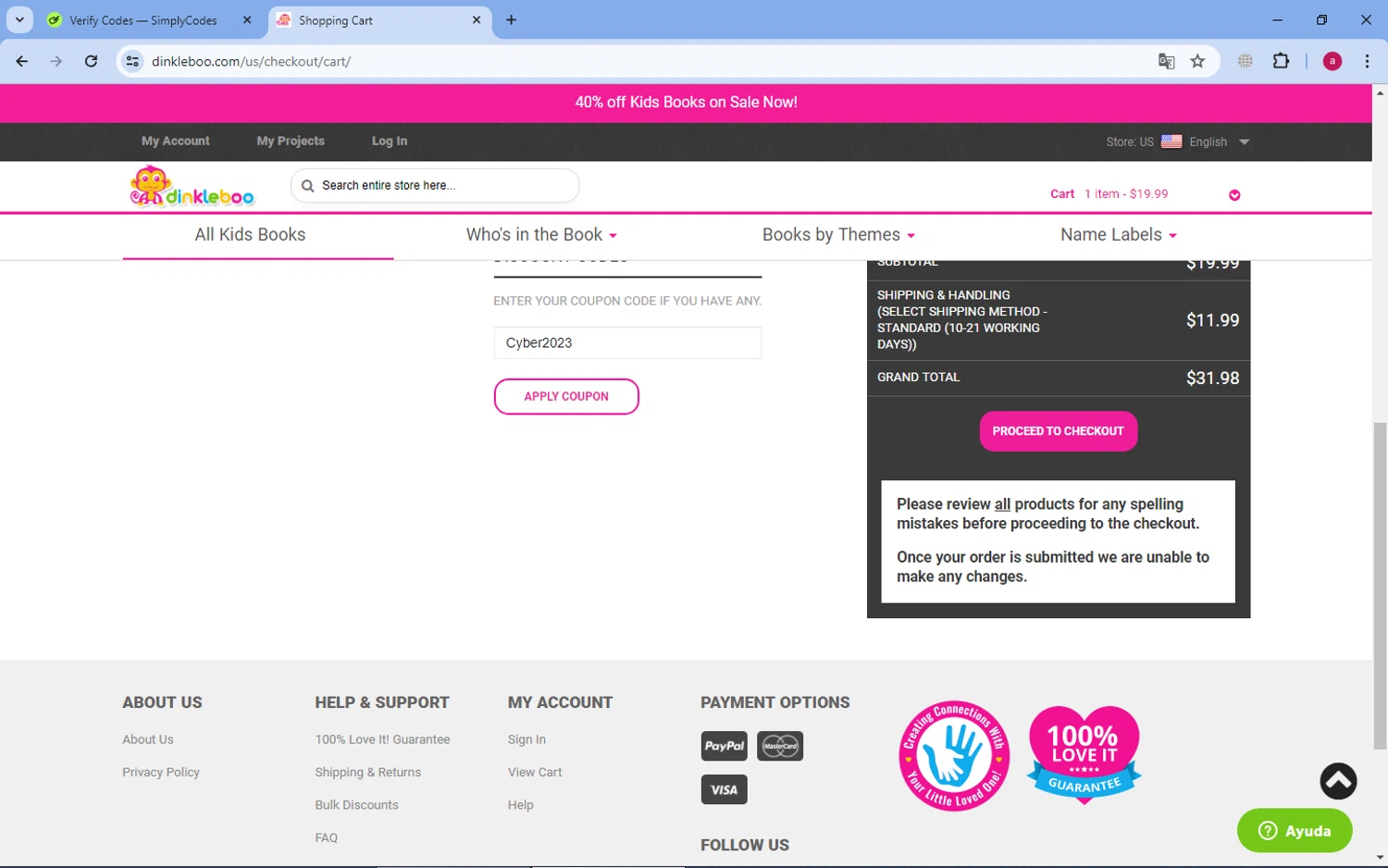
Task: Click the globe icon in the browser toolbar
Action: pyautogui.click(x=1245, y=61)
